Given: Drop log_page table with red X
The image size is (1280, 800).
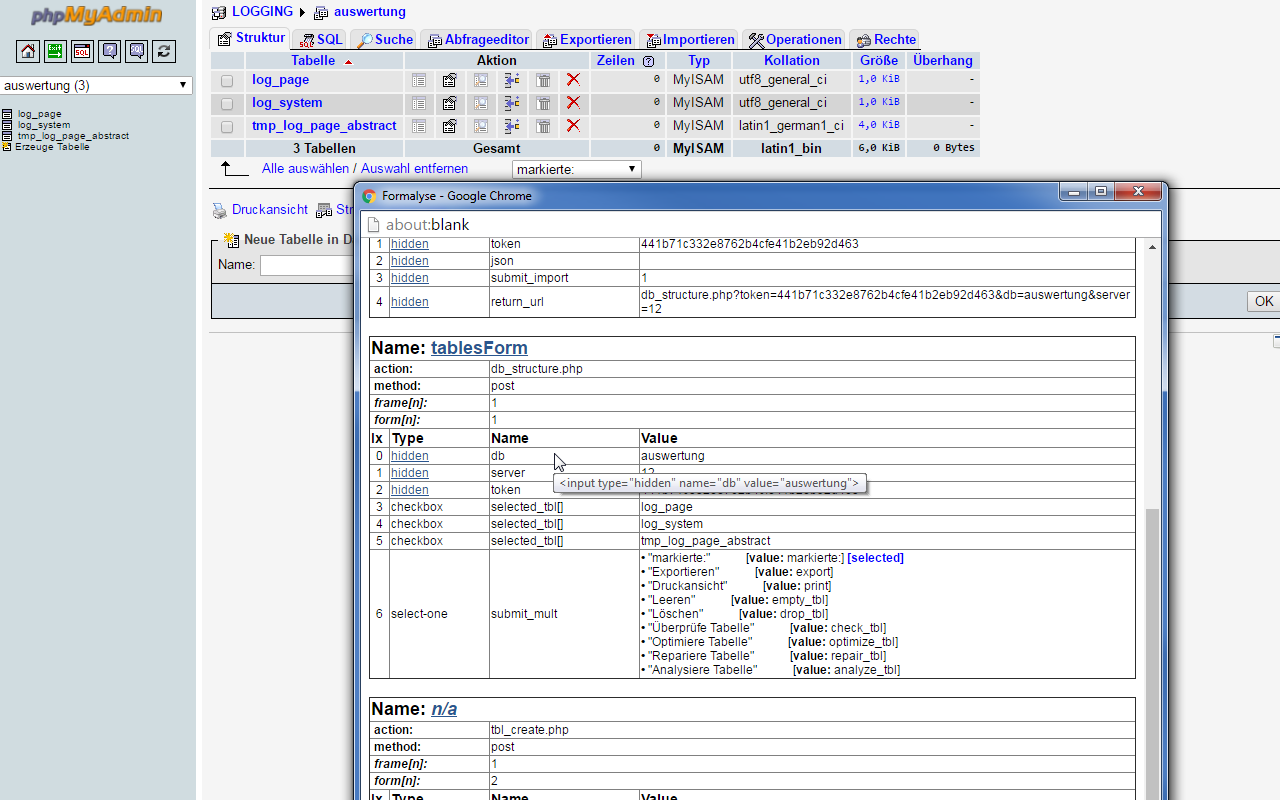Looking at the screenshot, I should 573,80.
